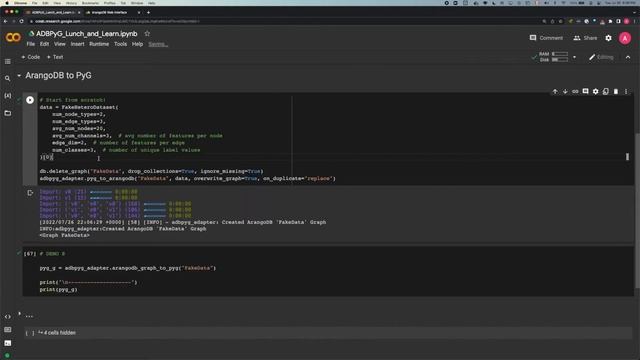Open the selected cell's editor settings gear
The image size is (640, 360).
(596, 91)
